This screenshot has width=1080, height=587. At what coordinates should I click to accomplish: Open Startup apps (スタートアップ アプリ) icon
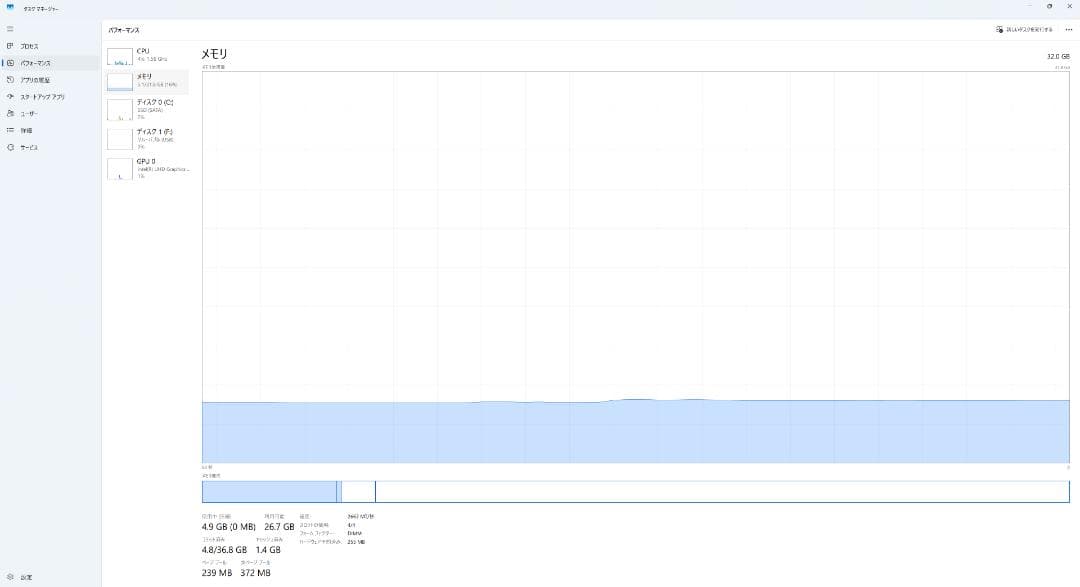(10, 97)
